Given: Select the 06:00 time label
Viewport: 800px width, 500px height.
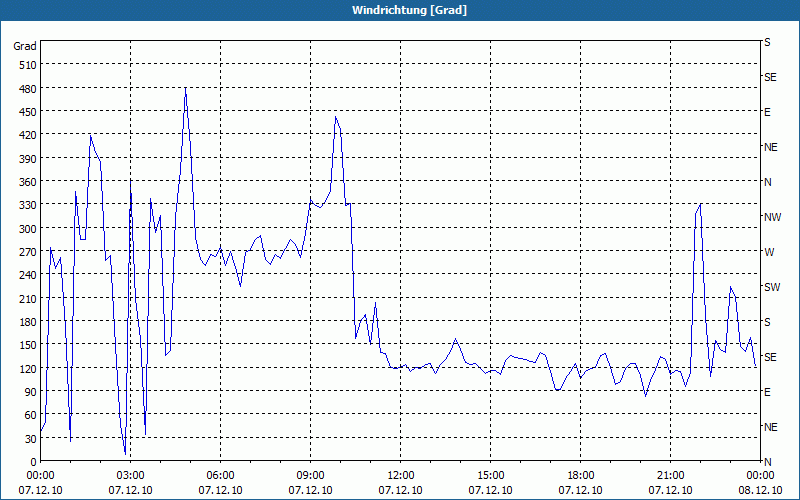Looking at the screenshot, I should point(220,476).
